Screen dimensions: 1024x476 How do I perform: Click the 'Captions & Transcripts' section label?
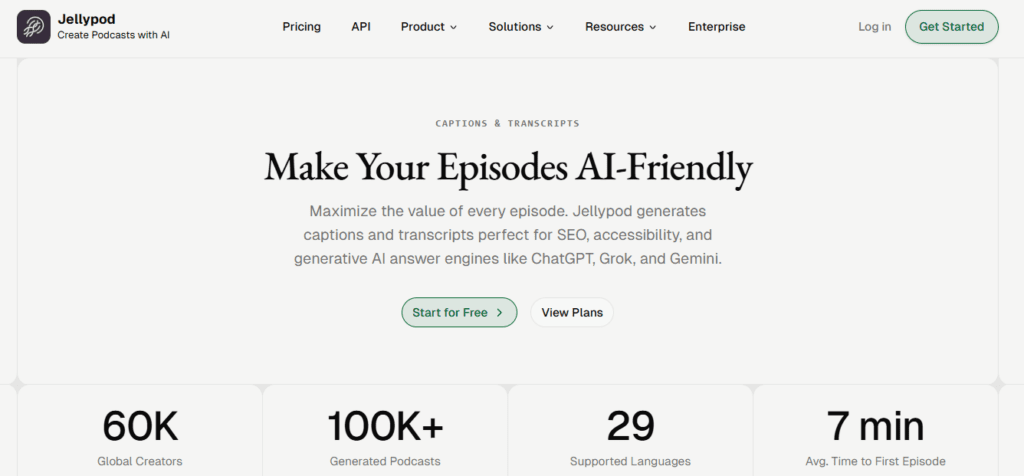coord(507,124)
